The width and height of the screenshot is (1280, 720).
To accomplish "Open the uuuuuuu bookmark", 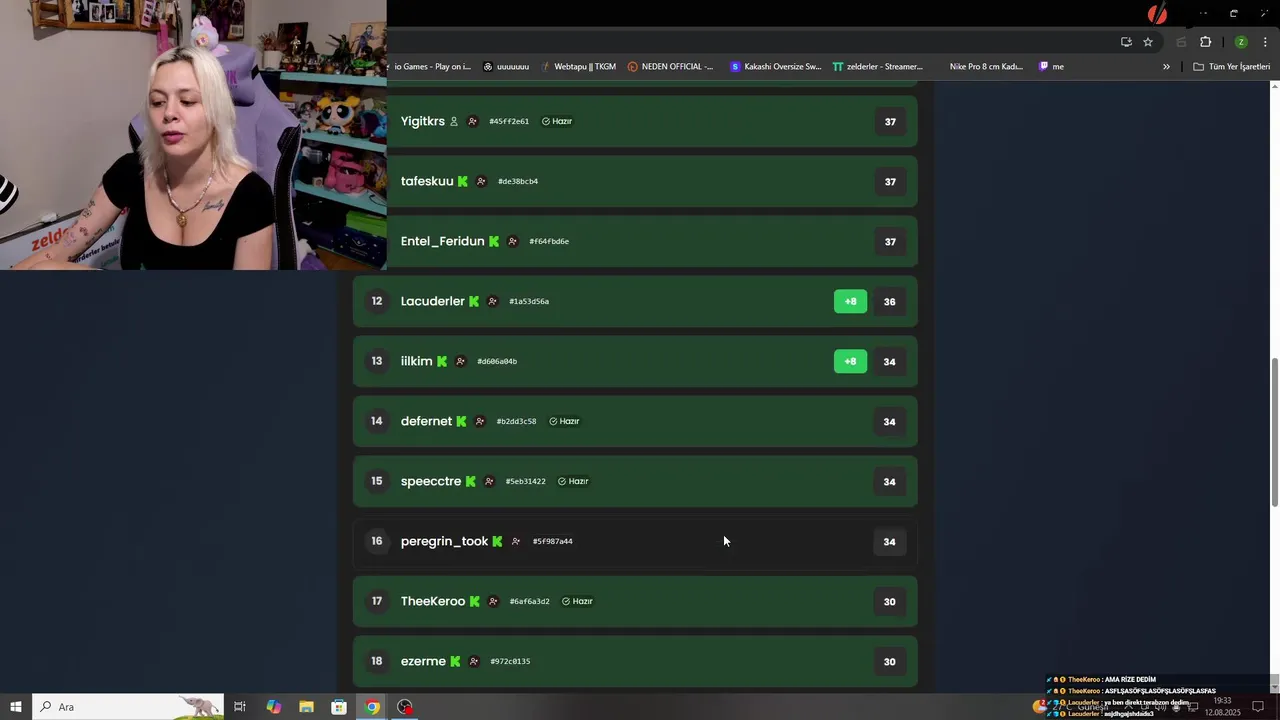I will point(506,67).
